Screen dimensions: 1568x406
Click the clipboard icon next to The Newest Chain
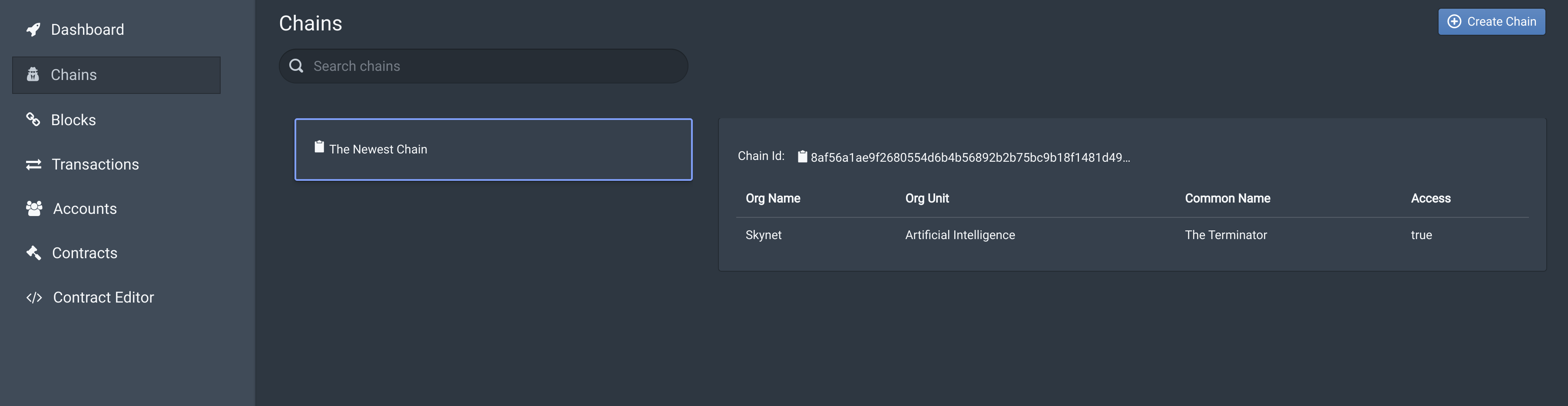tap(319, 147)
